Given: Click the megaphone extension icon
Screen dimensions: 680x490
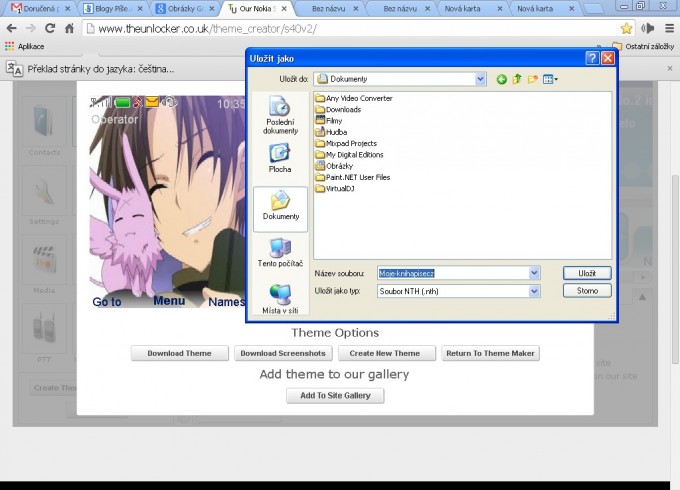Looking at the screenshot, I should (648, 29).
